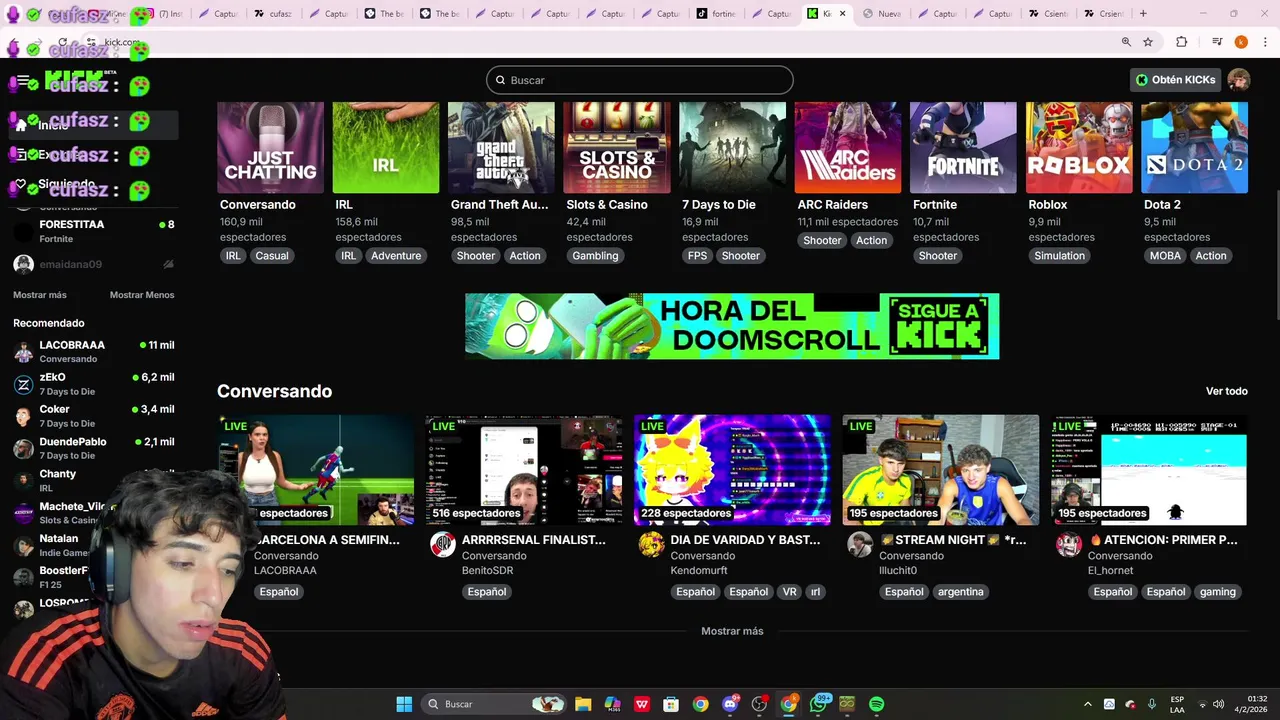1280x720 pixels.
Task: Click Ver todo for Conversando
Action: (x=1227, y=391)
